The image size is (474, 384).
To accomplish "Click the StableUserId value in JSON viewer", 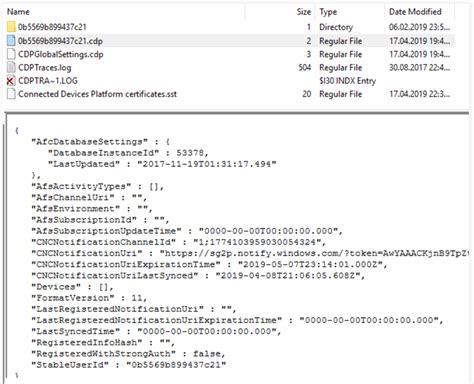I will 176,365.
